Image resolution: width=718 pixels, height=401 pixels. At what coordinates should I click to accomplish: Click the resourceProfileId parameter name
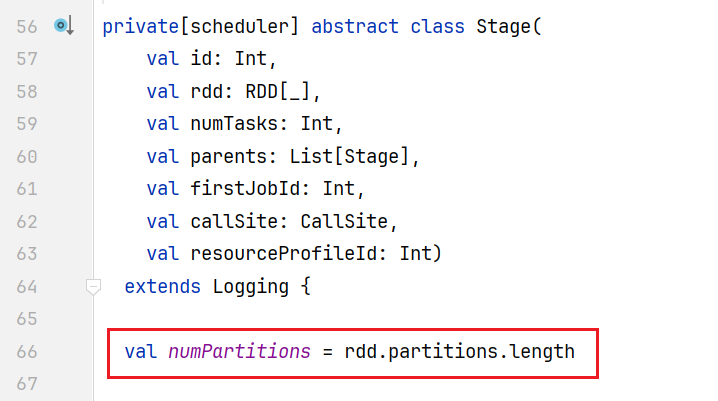tap(283, 254)
